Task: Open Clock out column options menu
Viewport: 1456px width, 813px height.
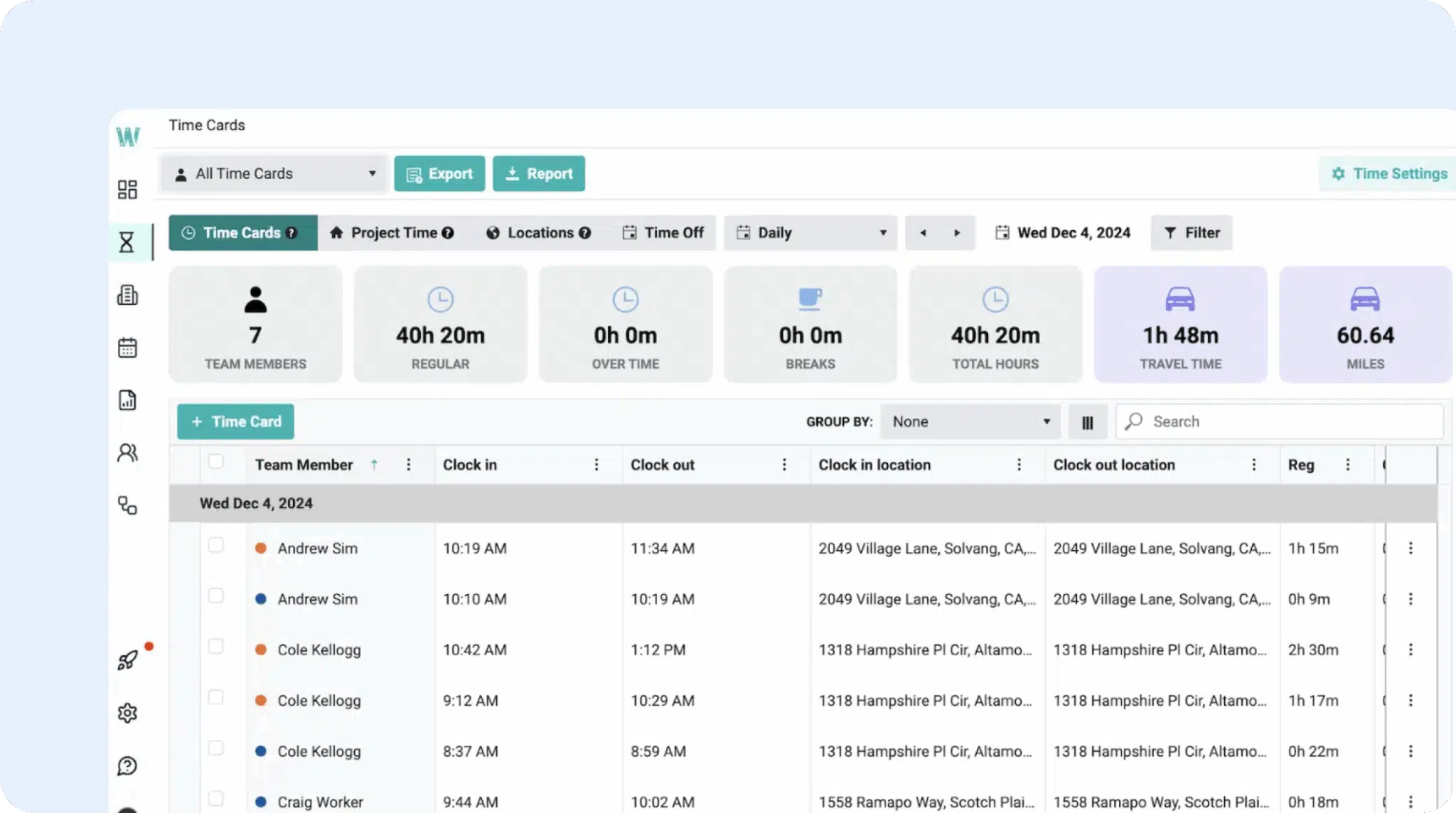Action: [x=784, y=465]
